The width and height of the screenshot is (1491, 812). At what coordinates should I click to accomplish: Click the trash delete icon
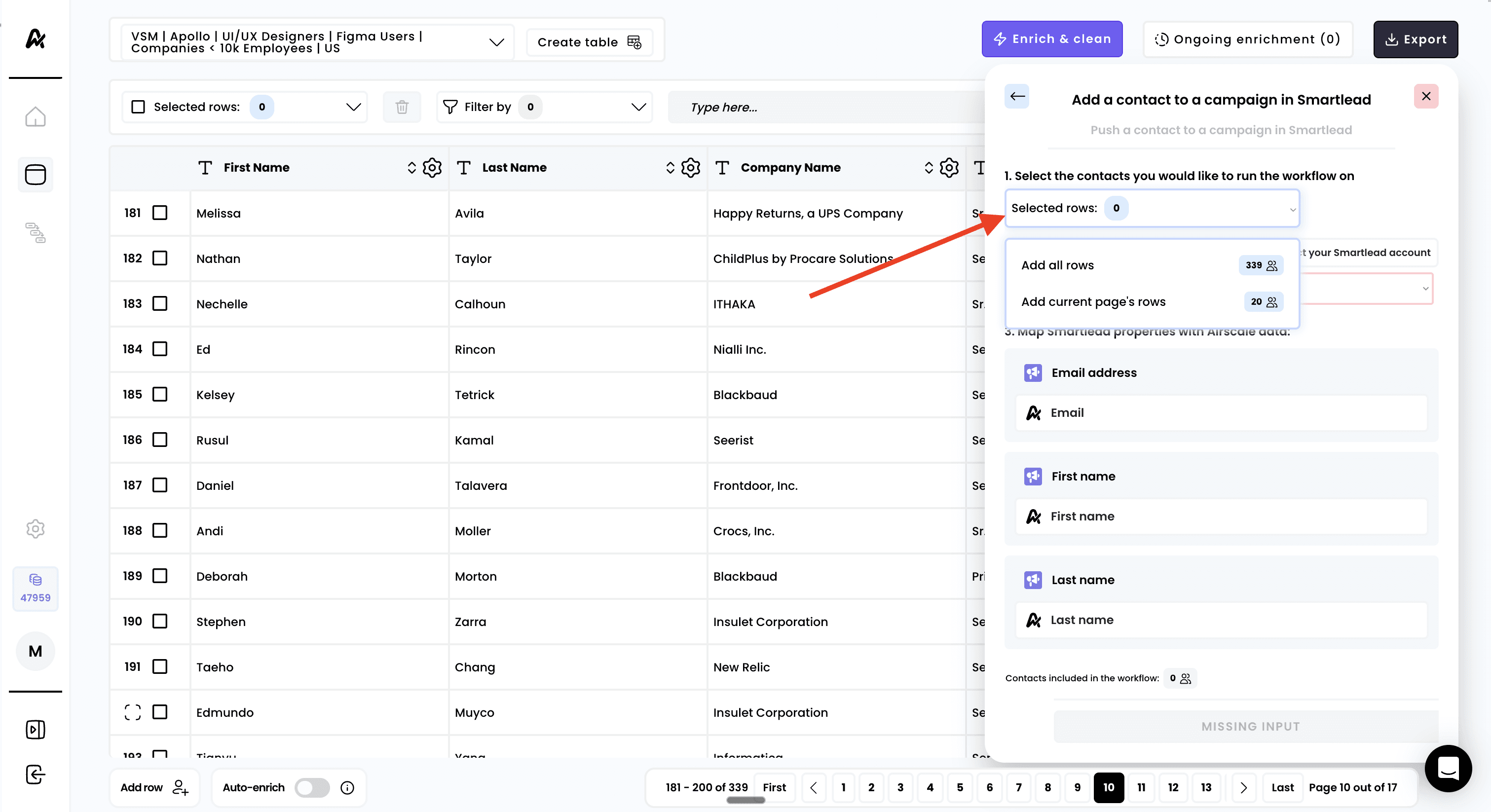(x=402, y=107)
